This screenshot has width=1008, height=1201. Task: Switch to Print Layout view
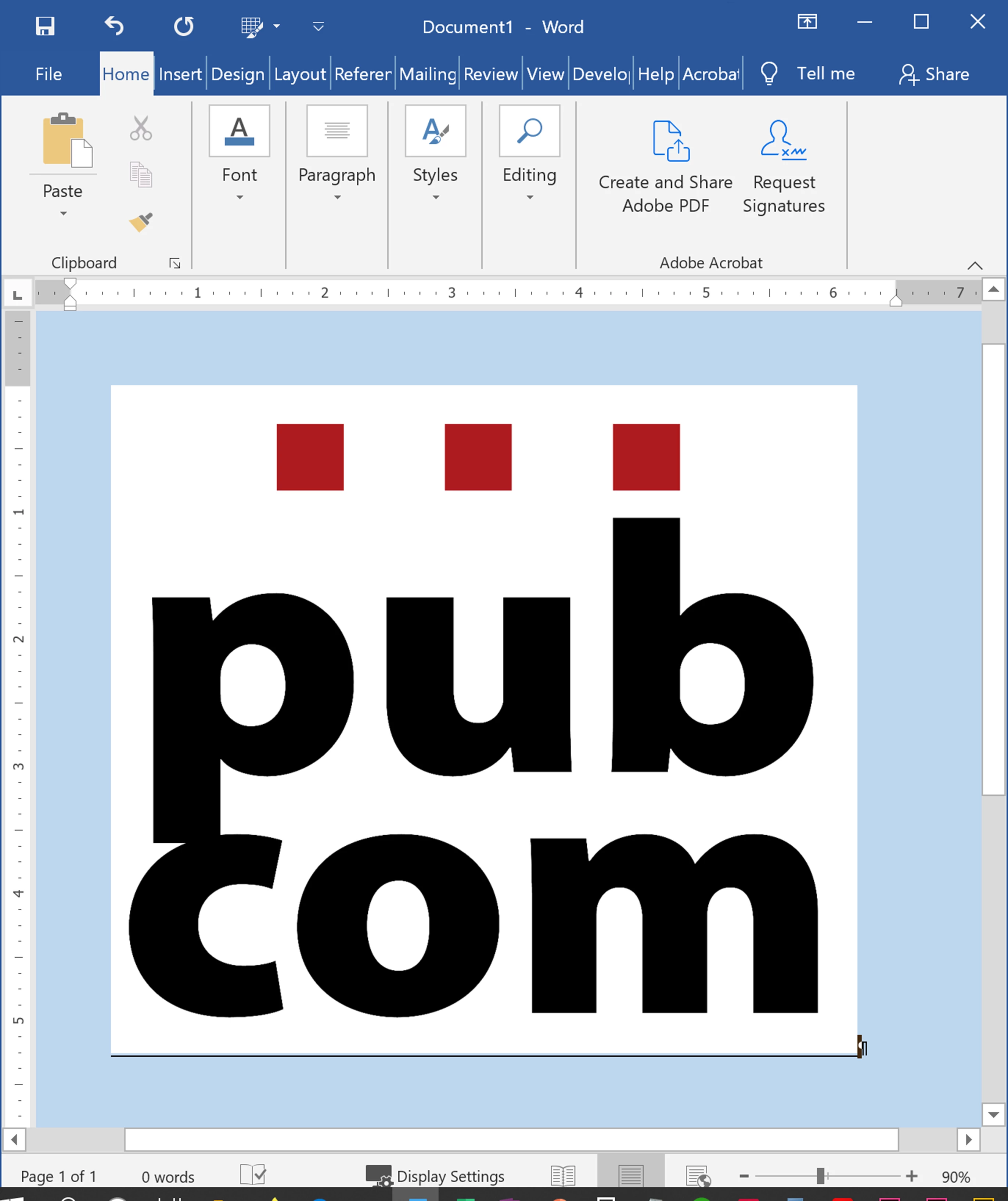[631, 1176]
